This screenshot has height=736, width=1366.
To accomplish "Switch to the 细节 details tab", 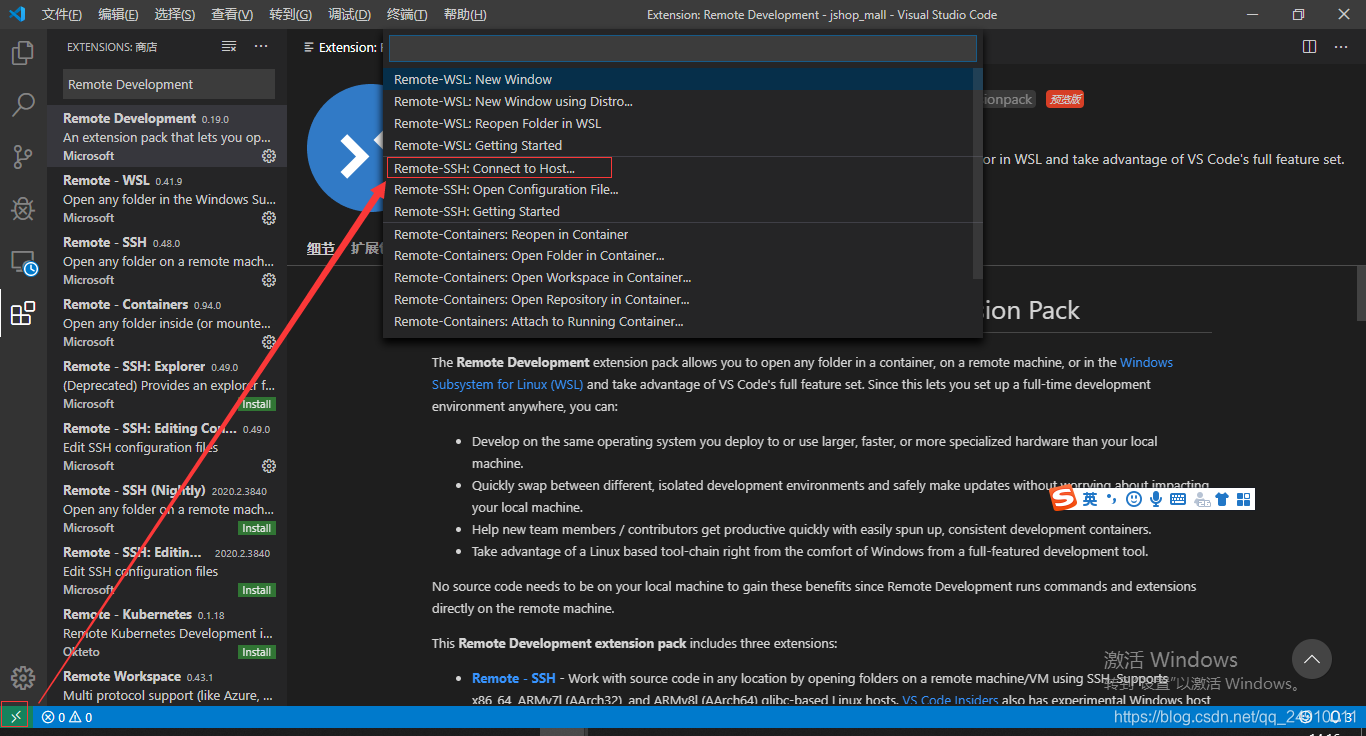I will click(x=321, y=248).
